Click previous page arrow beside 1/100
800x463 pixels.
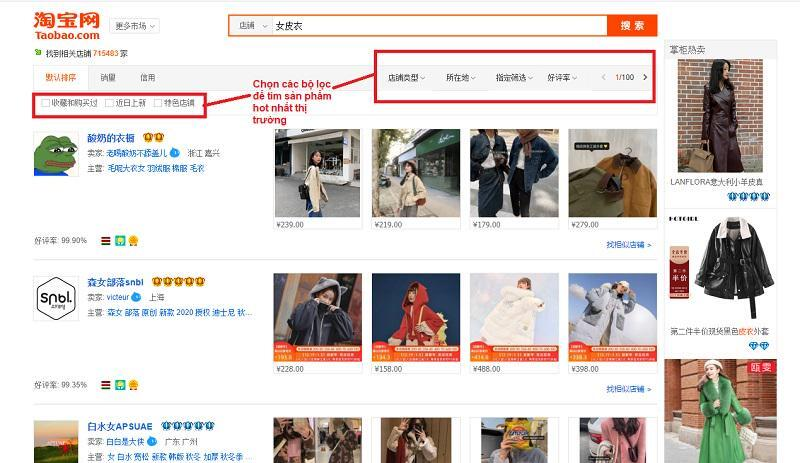click(x=603, y=77)
